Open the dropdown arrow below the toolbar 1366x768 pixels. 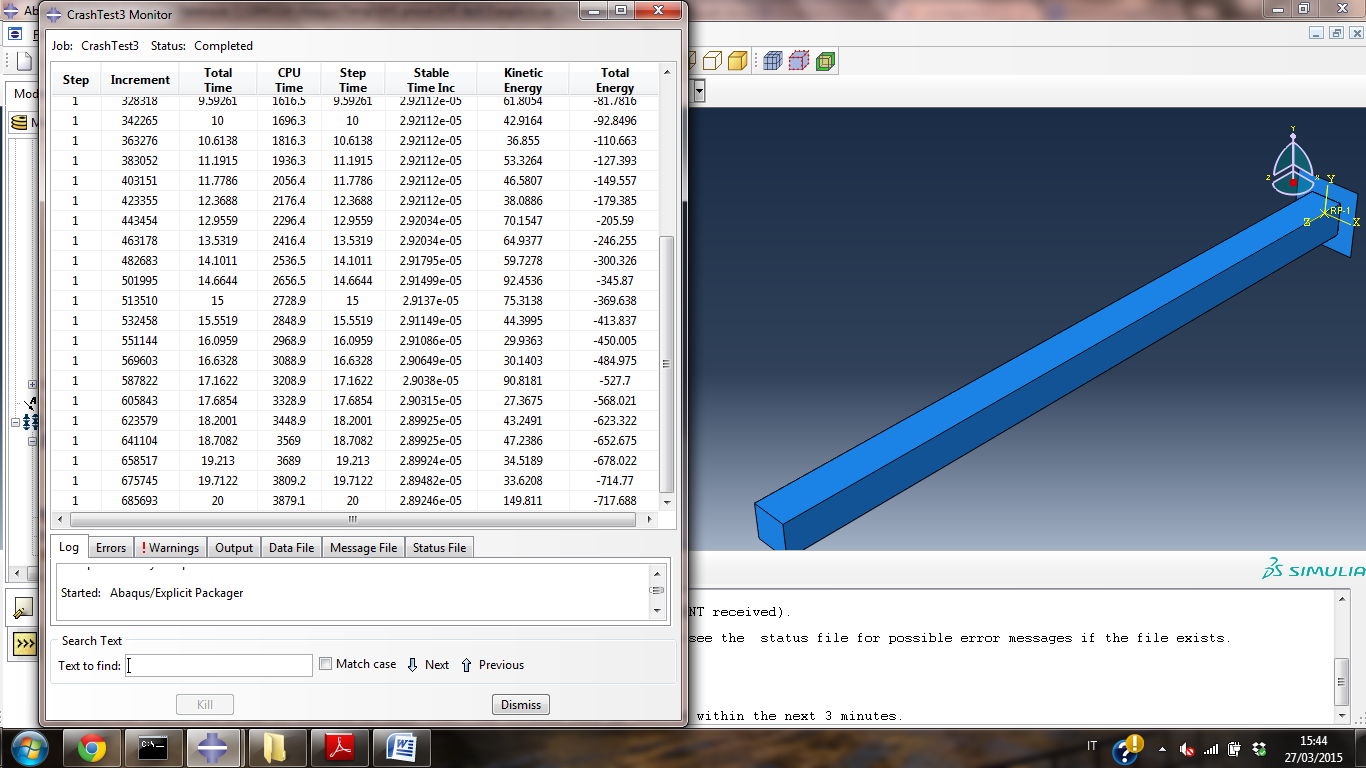(698, 91)
